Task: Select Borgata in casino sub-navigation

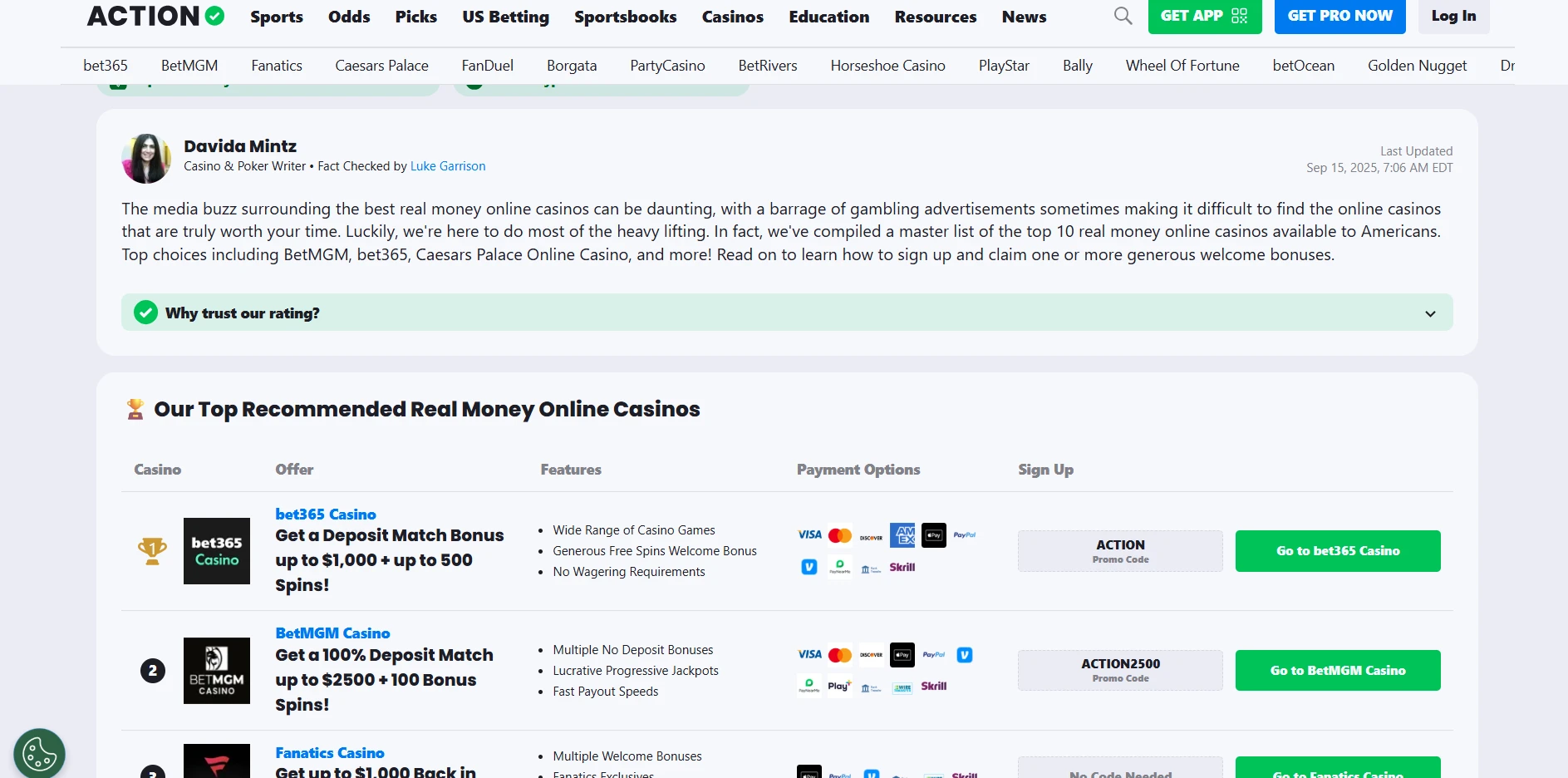Action: [x=572, y=66]
